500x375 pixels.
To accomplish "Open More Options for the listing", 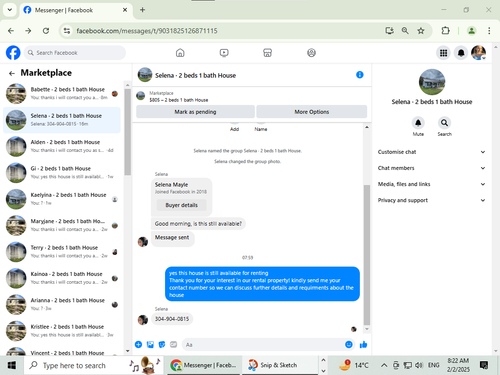I will pyautogui.click(x=312, y=112).
